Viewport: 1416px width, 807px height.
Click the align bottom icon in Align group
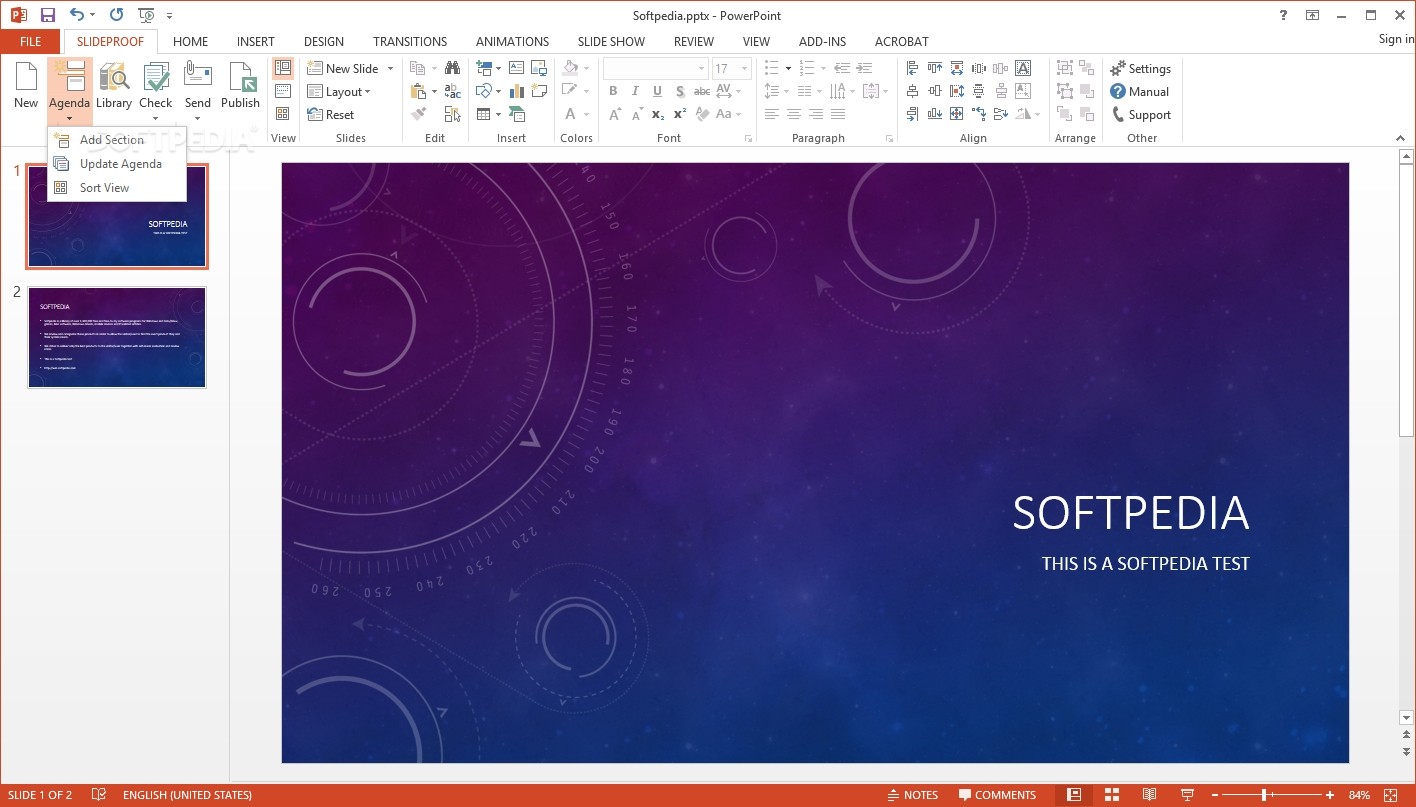pyautogui.click(x=935, y=114)
